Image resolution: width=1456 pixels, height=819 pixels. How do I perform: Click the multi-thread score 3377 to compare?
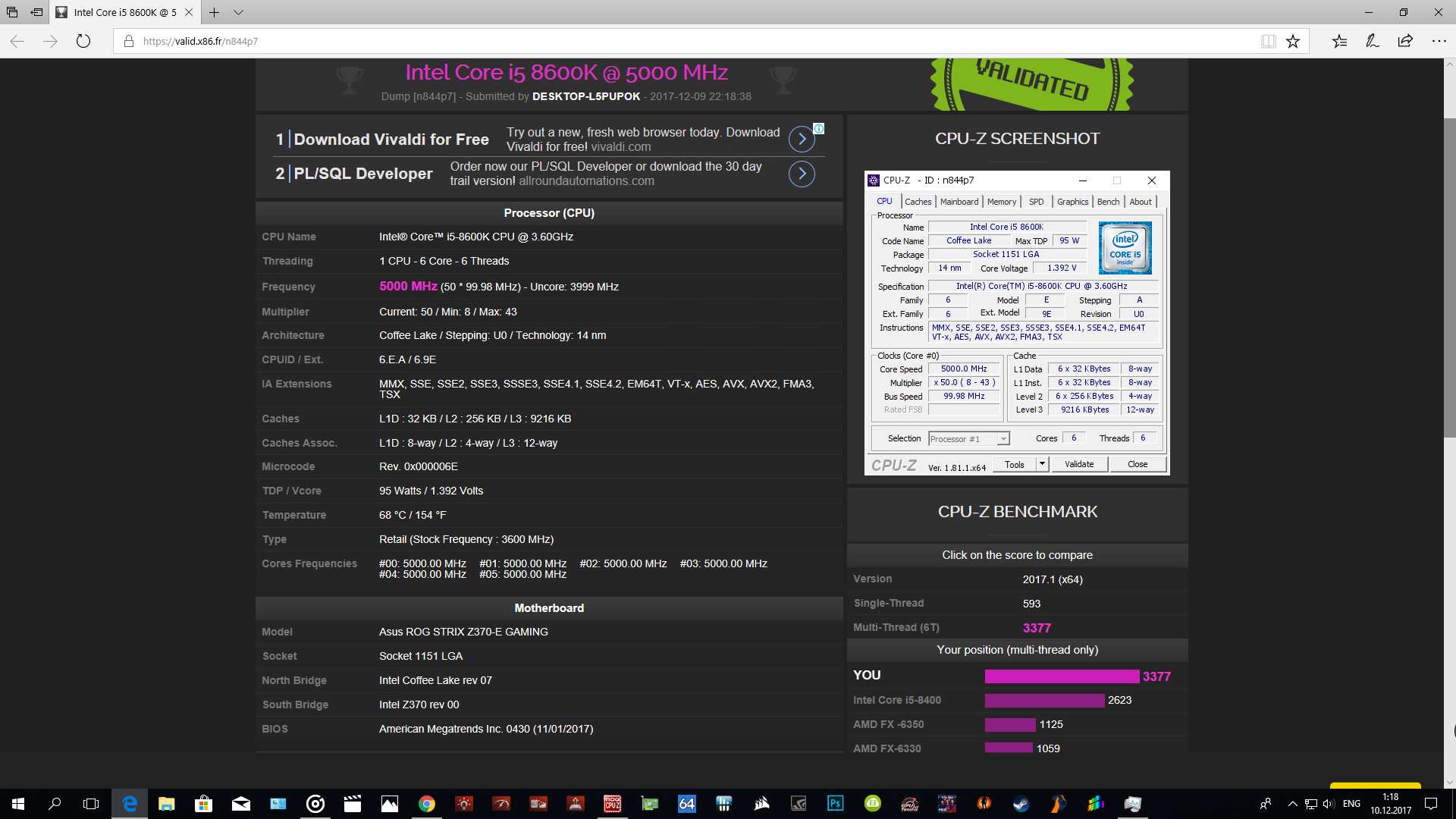(x=1037, y=628)
